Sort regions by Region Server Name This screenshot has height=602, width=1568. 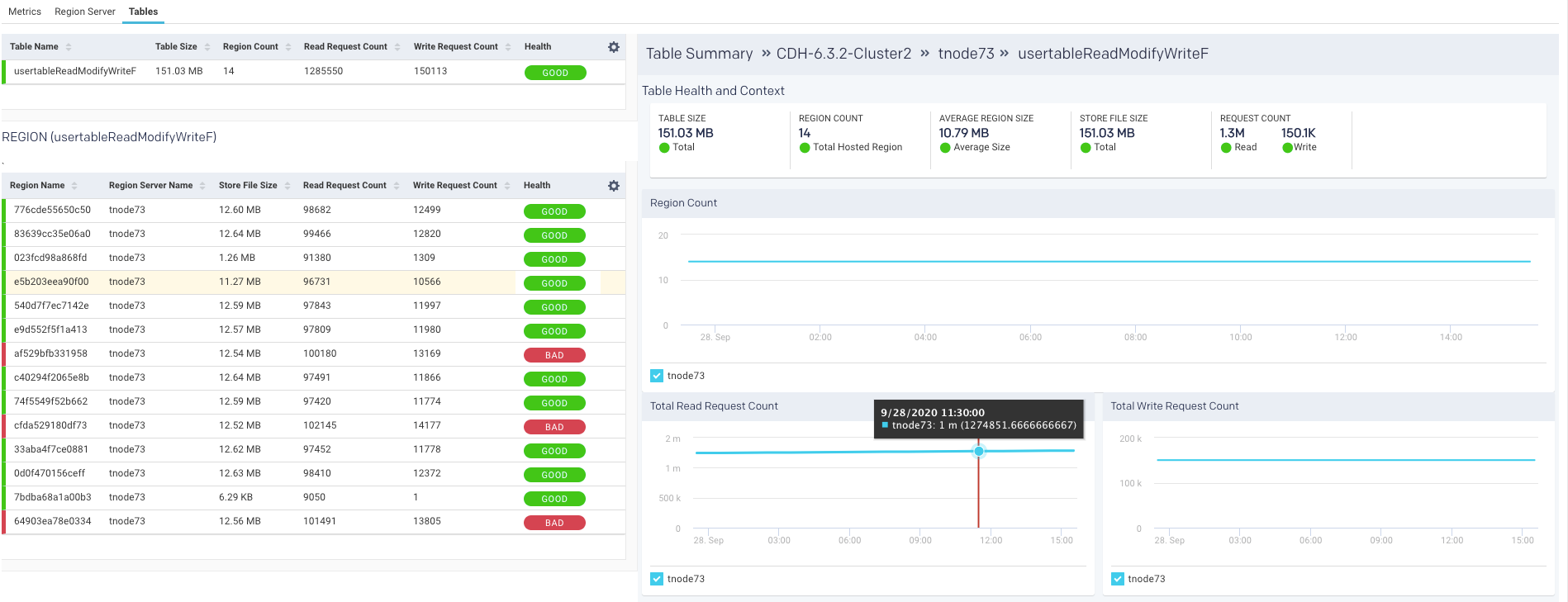(202, 186)
